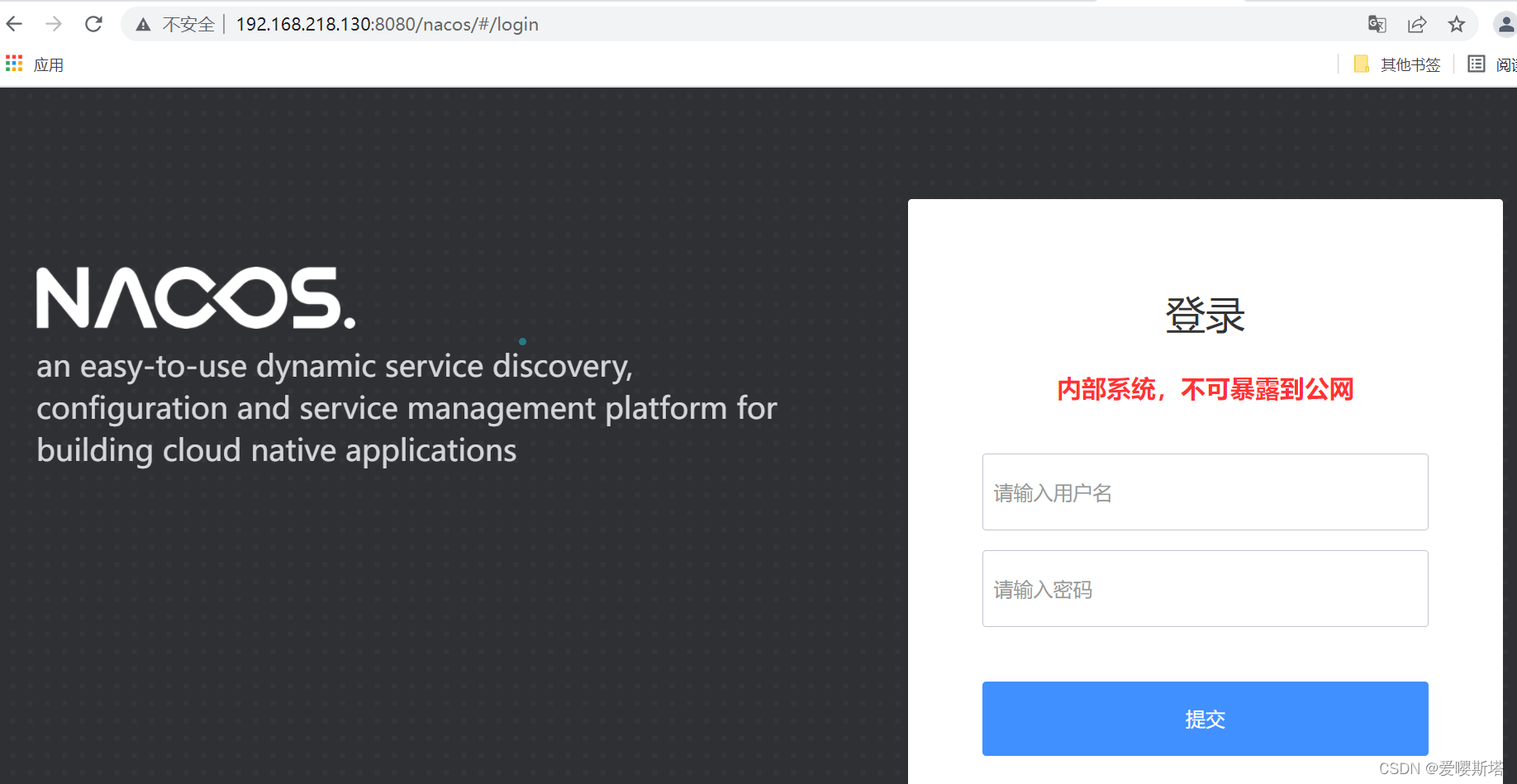This screenshot has height=784, width=1517.
Task: Bookmark this page with the star icon
Action: point(1457,24)
